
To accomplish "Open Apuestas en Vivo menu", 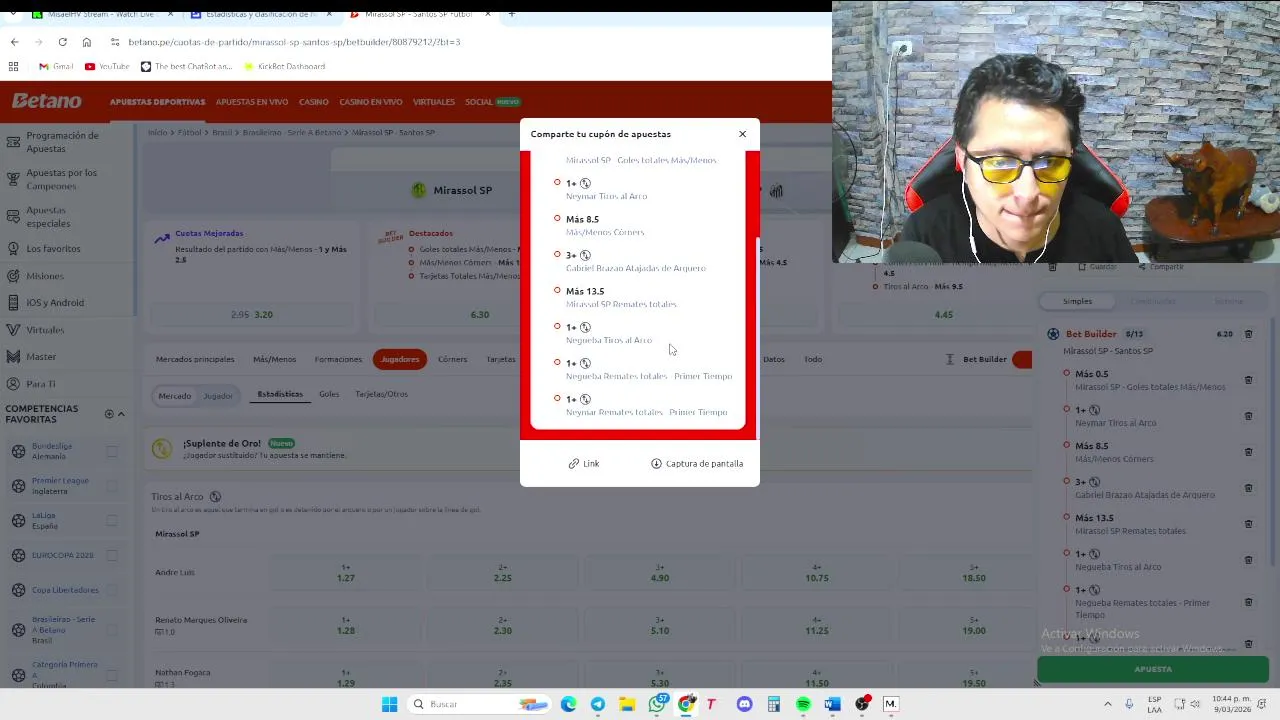I will (x=252, y=102).
